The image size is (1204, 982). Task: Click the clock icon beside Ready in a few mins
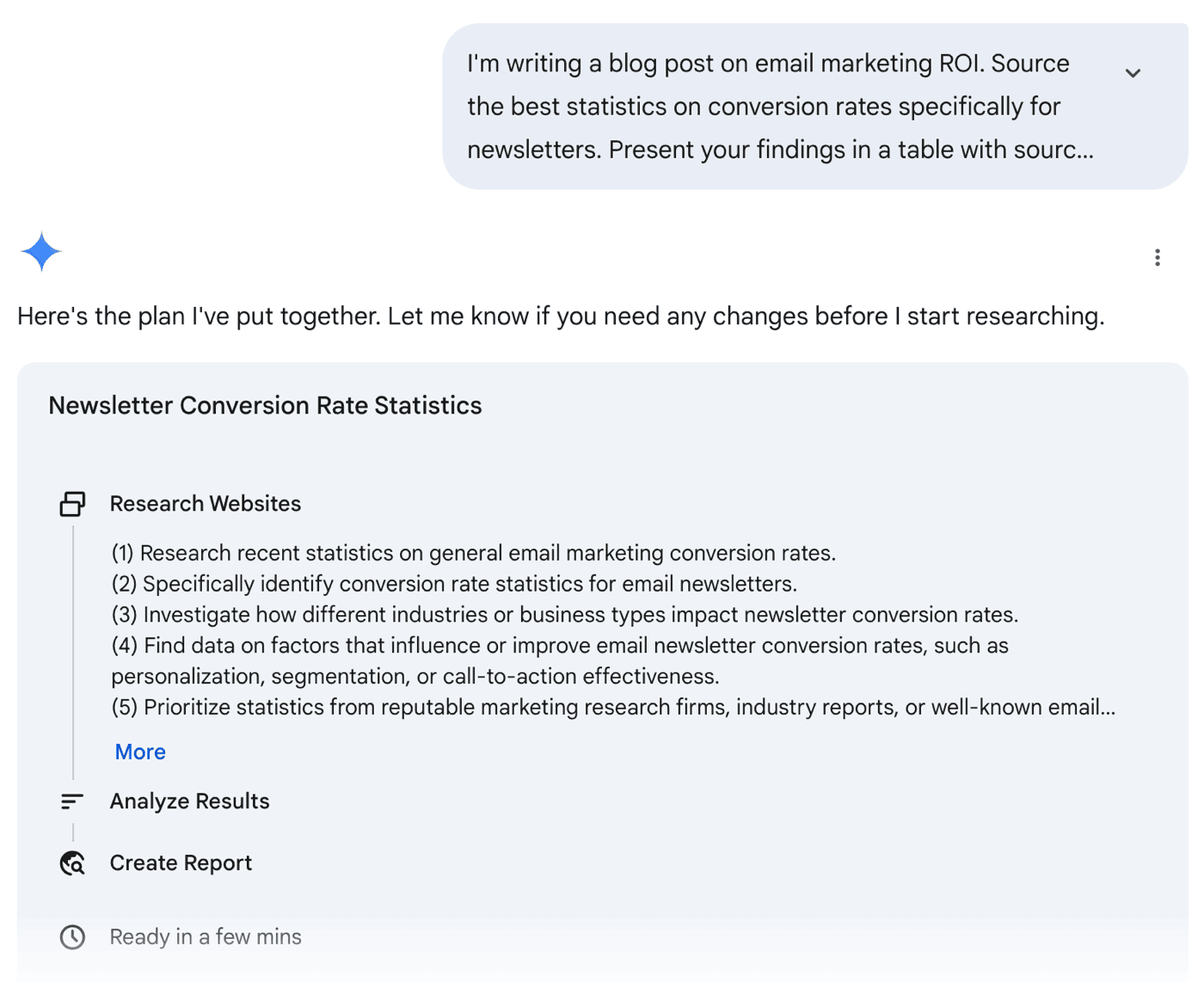[x=72, y=937]
